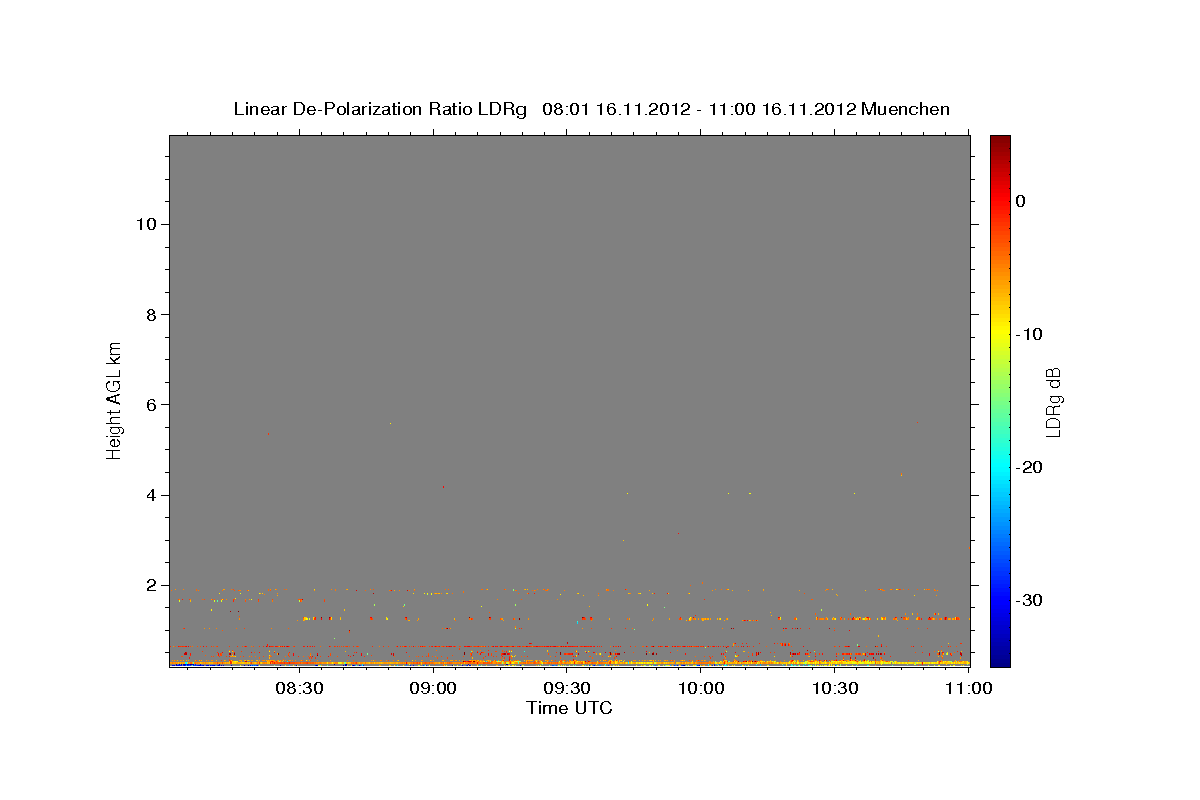Pick the dark blue bottom of colorbar

(1000, 658)
